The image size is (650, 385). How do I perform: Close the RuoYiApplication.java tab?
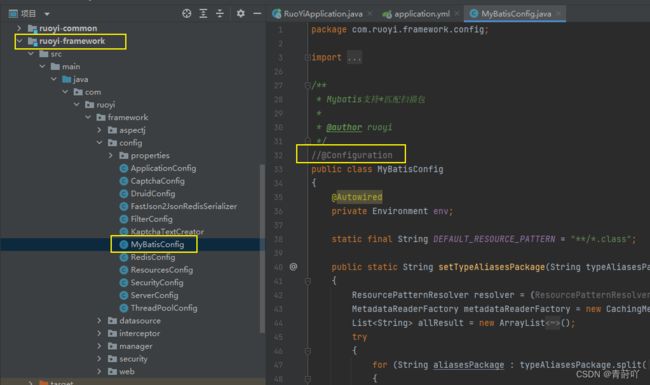click(x=370, y=14)
